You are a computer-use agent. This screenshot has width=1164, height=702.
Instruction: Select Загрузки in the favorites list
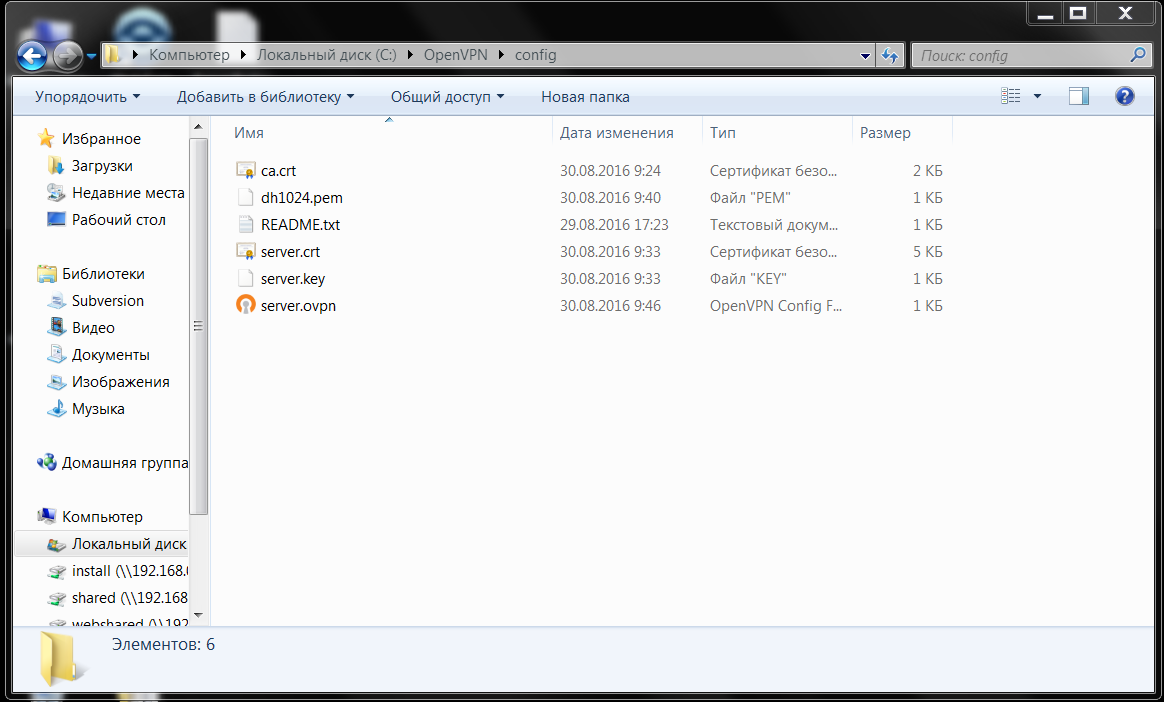coord(102,166)
